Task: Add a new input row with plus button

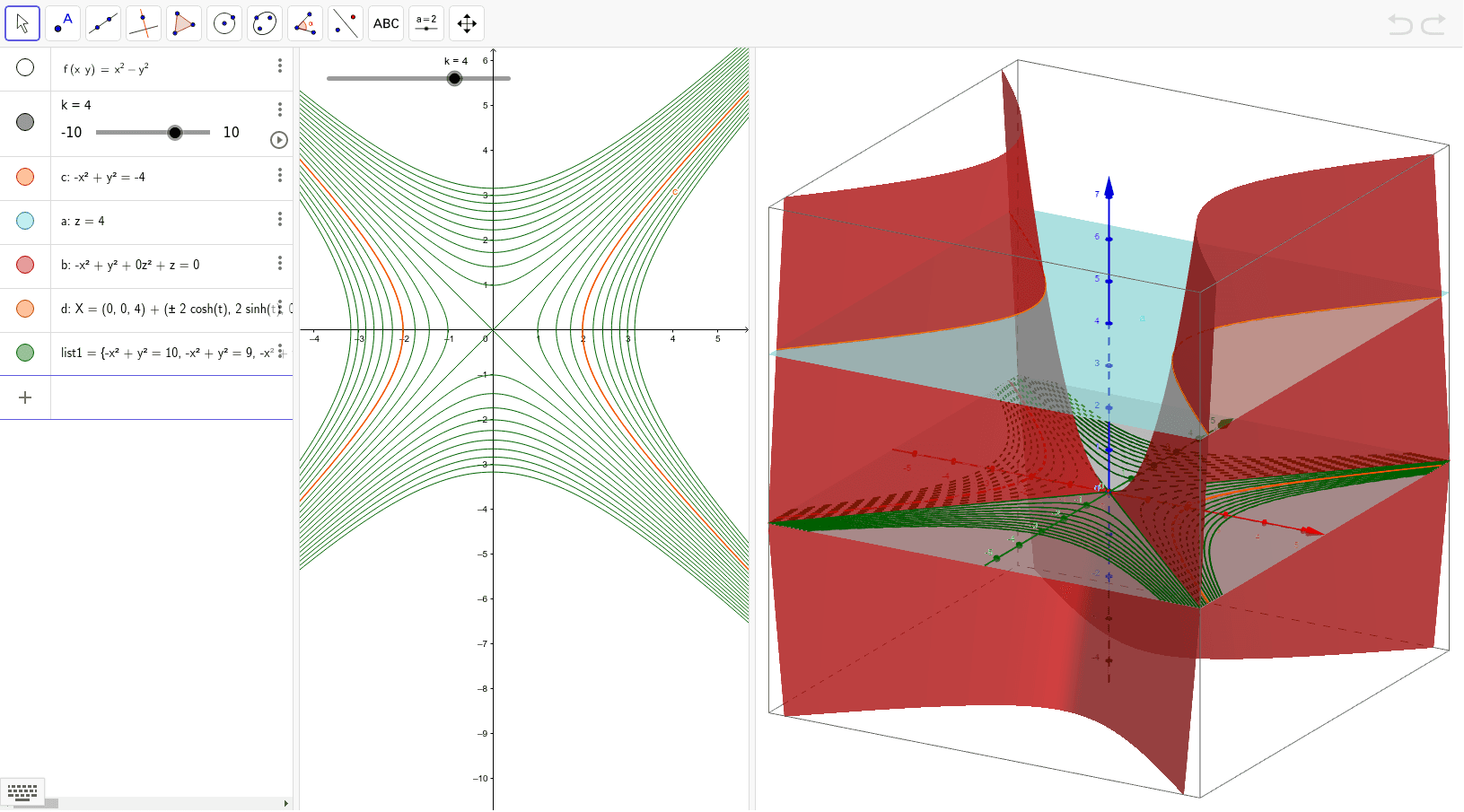Action: 25,397
